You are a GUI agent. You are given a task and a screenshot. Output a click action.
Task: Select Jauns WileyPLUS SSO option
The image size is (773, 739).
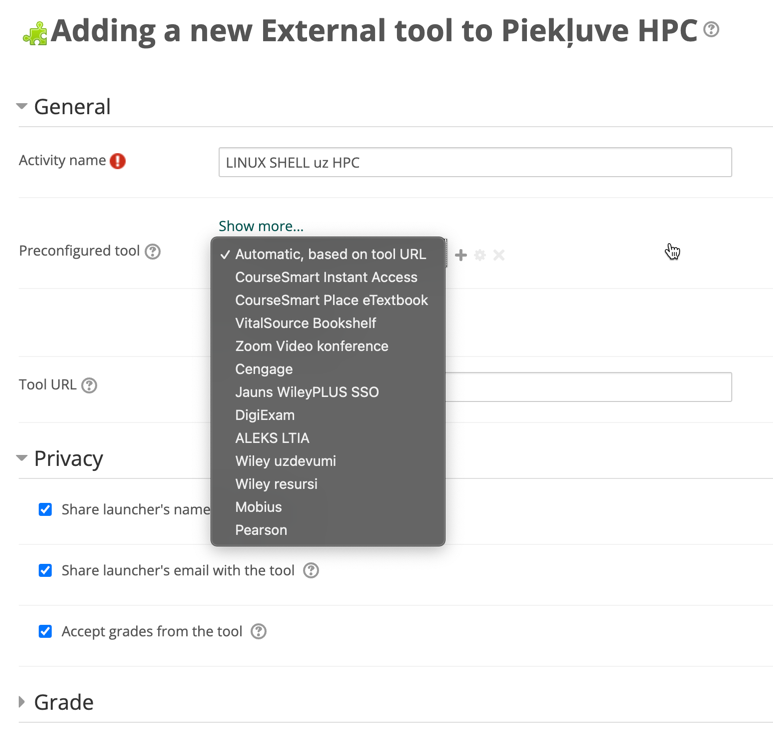pos(328,392)
